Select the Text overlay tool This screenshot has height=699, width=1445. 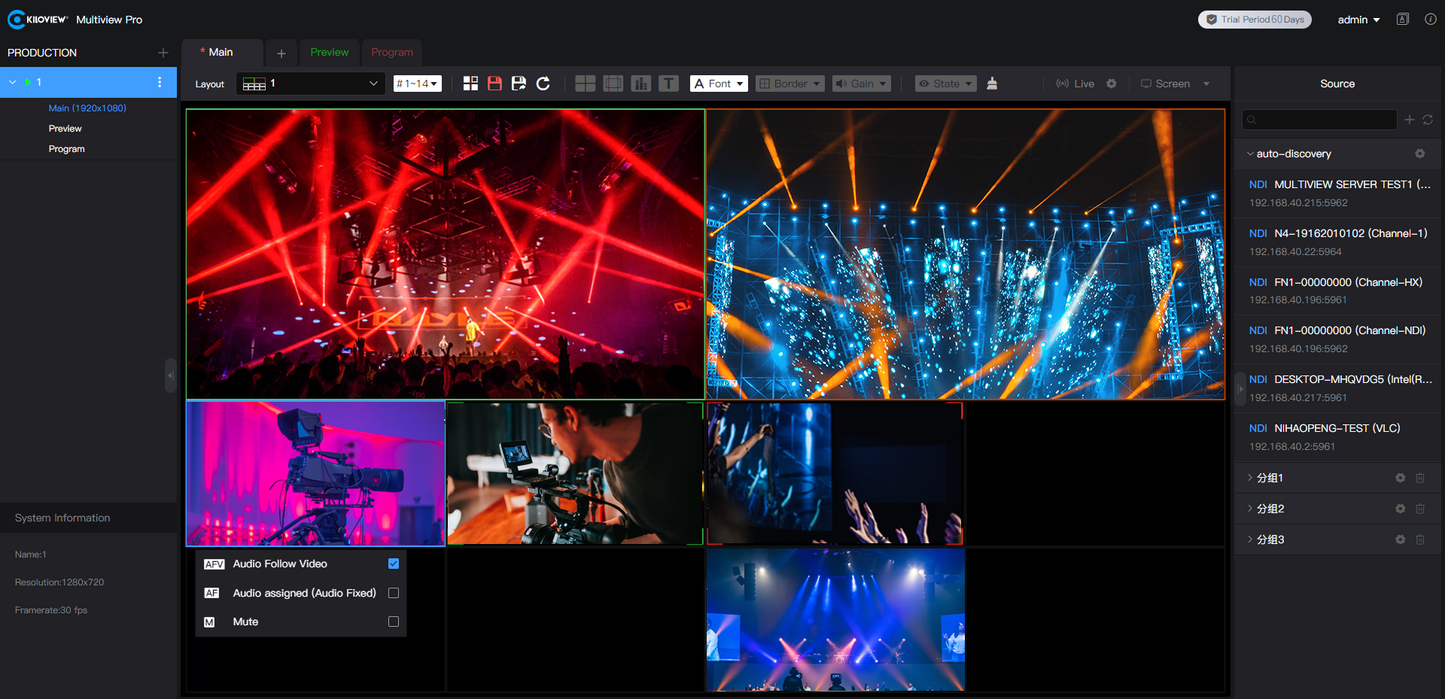click(x=669, y=83)
